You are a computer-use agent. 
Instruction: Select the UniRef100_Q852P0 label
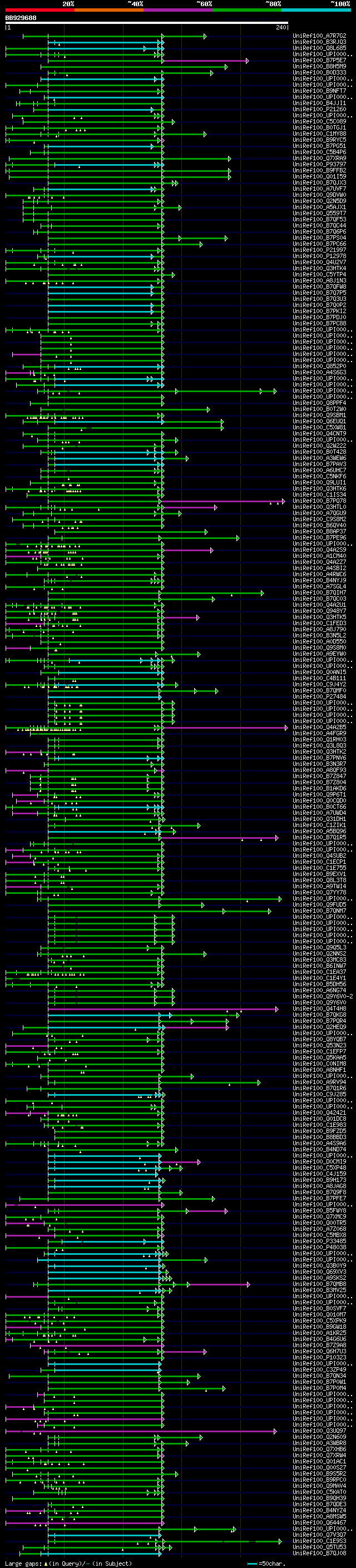(x=319, y=367)
